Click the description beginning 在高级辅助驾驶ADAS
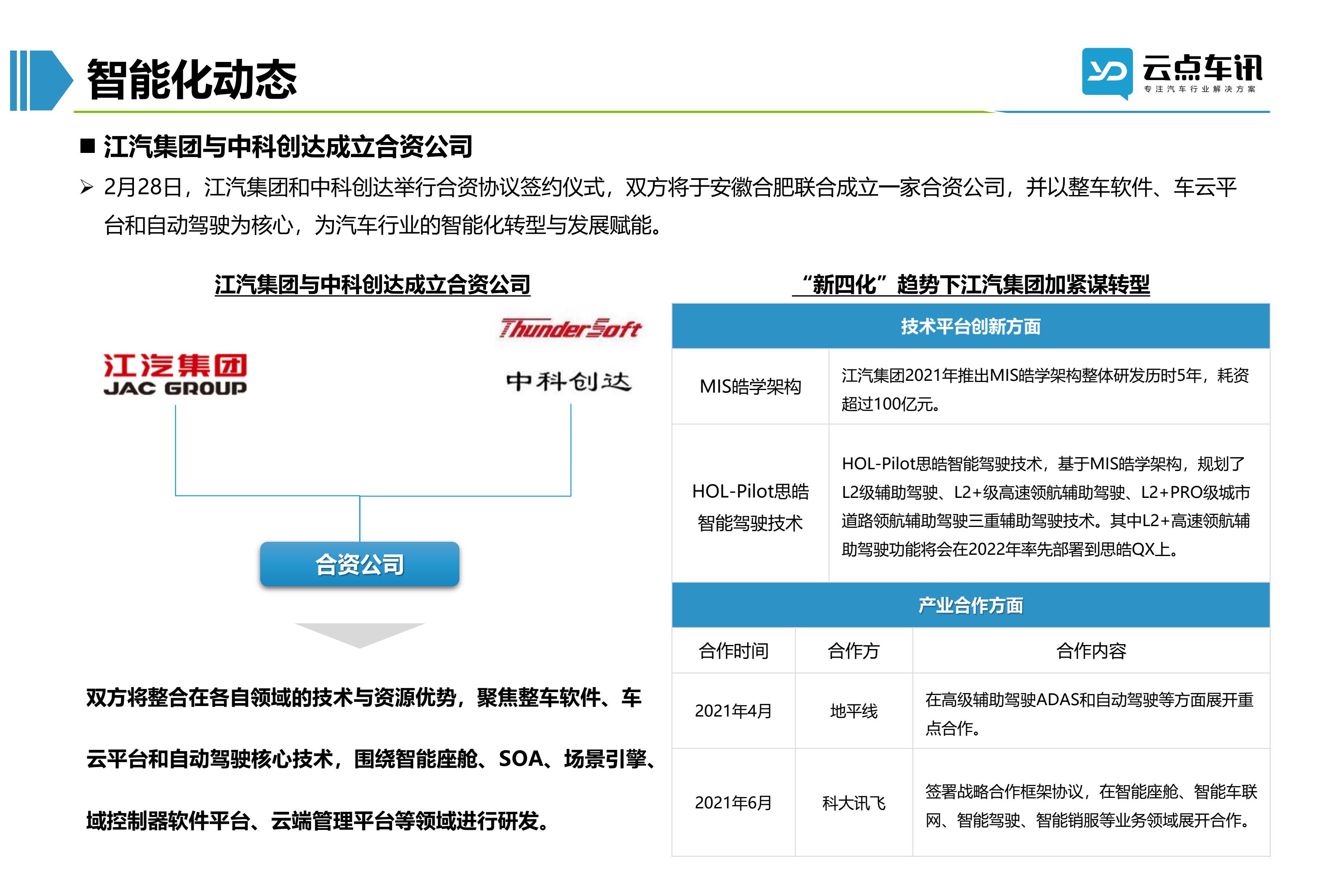Viewport: 1344px width, 896px height. click(1089, 714)
